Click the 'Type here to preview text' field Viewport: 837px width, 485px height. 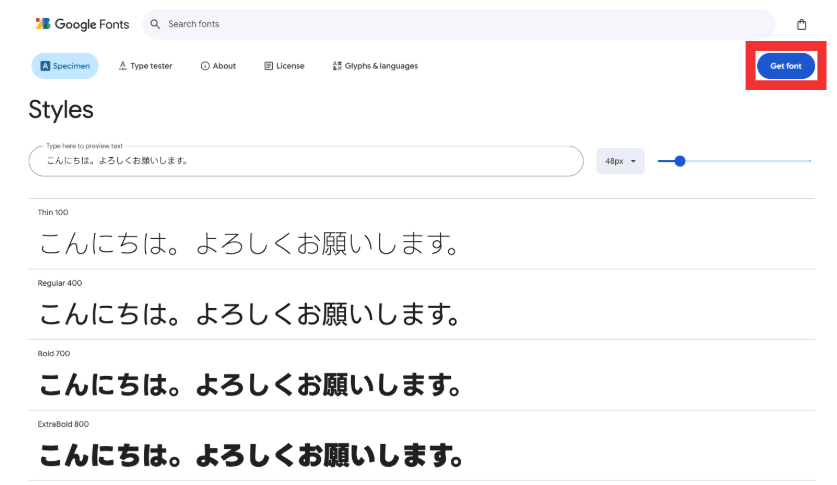(x=305, y=161)
